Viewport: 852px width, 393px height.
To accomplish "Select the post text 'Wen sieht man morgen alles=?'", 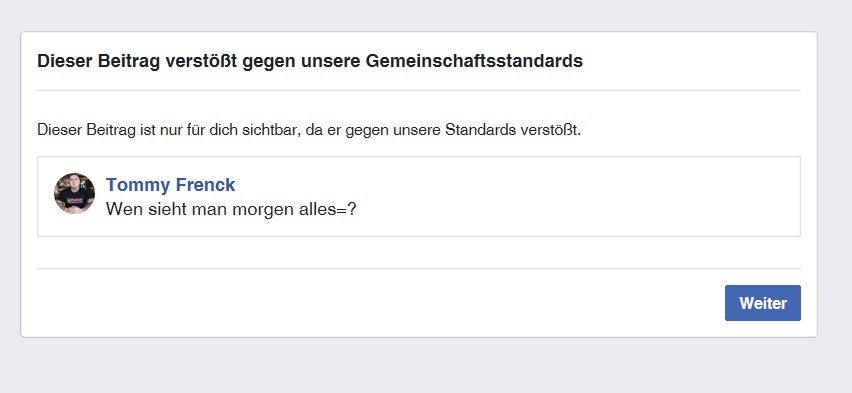I will (x=231, y=209).
